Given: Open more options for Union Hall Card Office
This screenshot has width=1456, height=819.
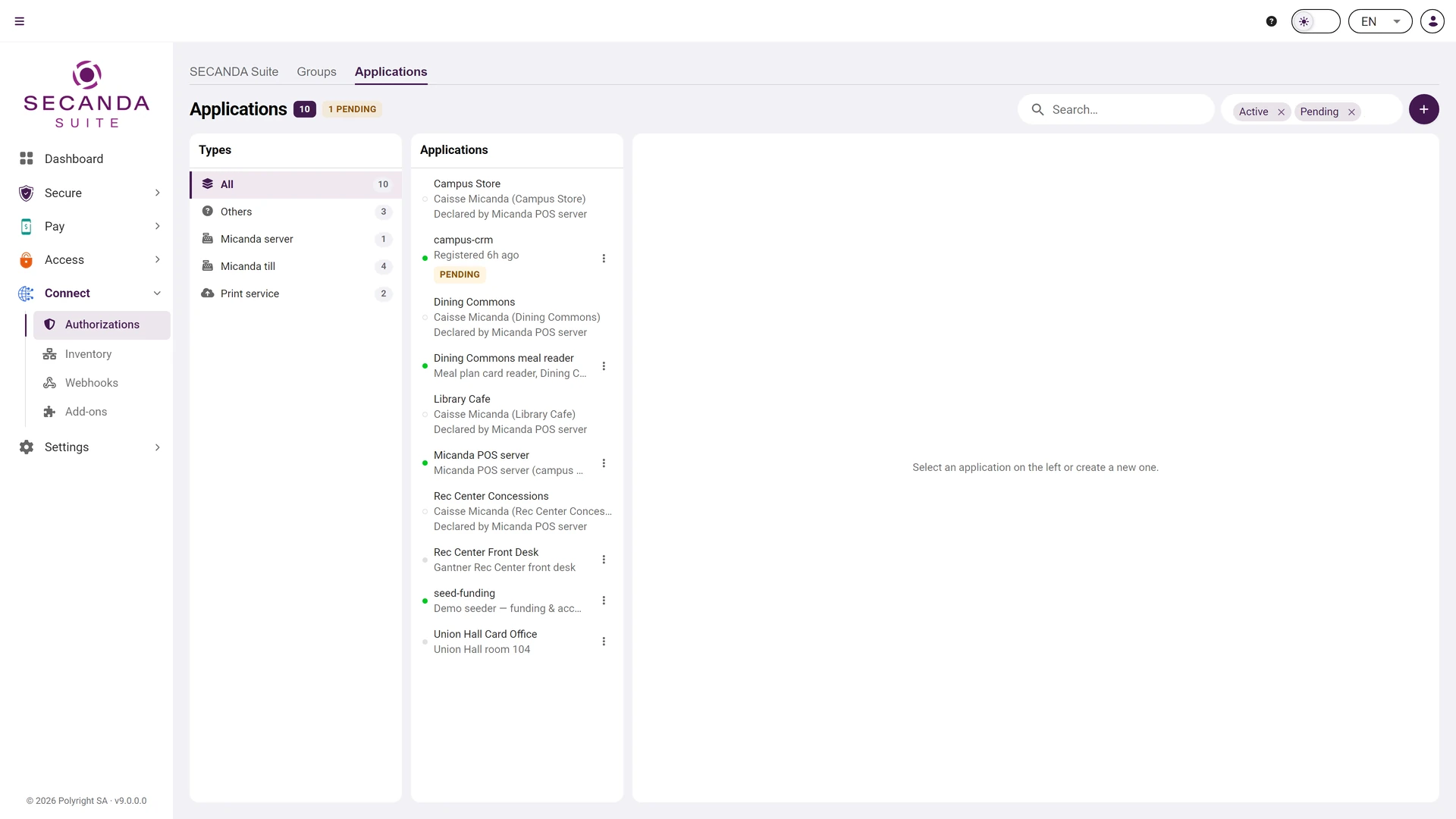Looking at the screenshot, I should 604,642.
